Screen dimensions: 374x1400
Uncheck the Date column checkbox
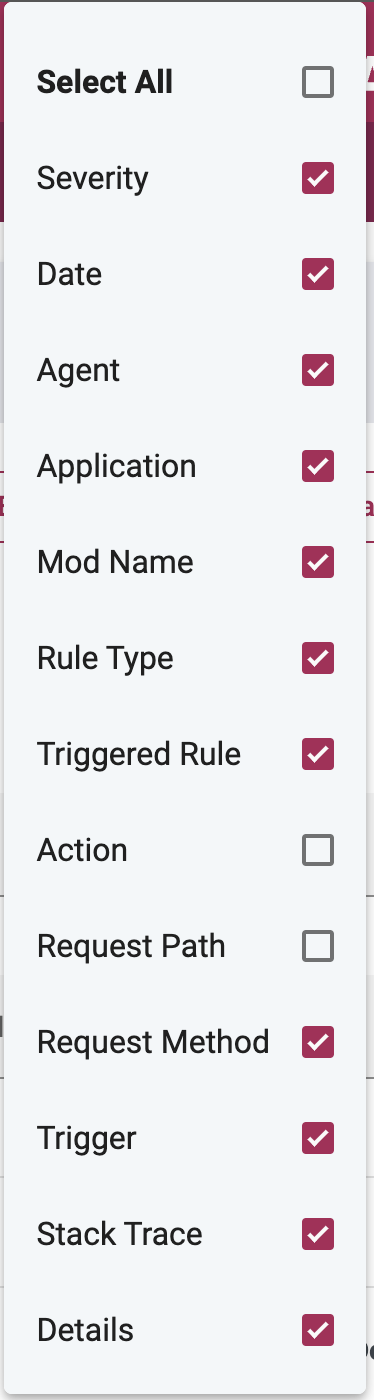(x=318, y=275)
